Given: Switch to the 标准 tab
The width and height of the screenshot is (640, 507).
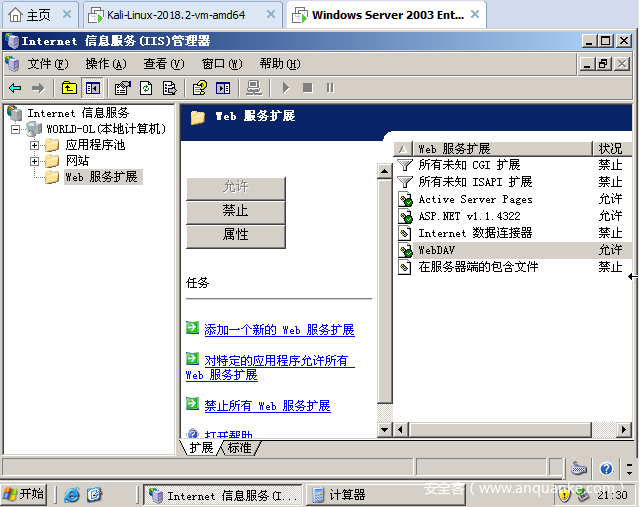Looking at the screenshot, I should point(240,448).
